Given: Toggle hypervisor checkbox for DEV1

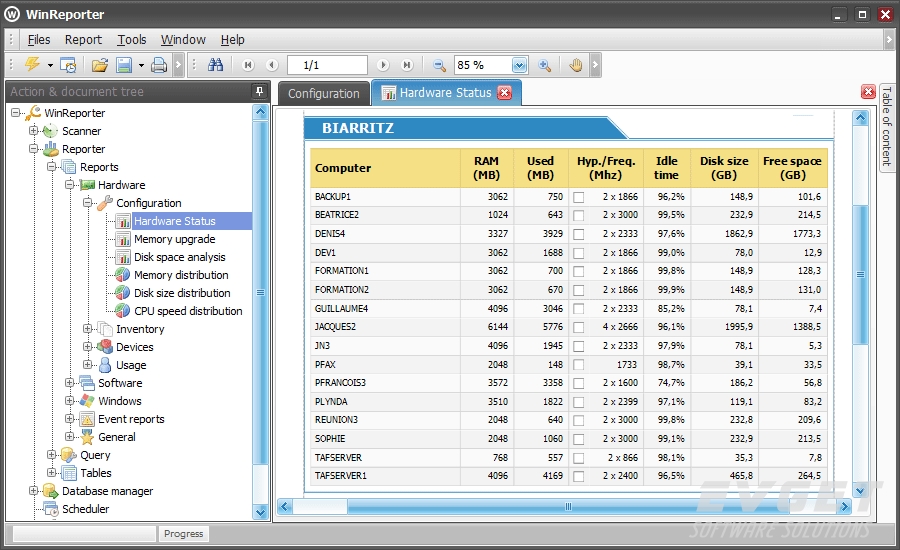Looking at the screenshot, I should point(579,253).
